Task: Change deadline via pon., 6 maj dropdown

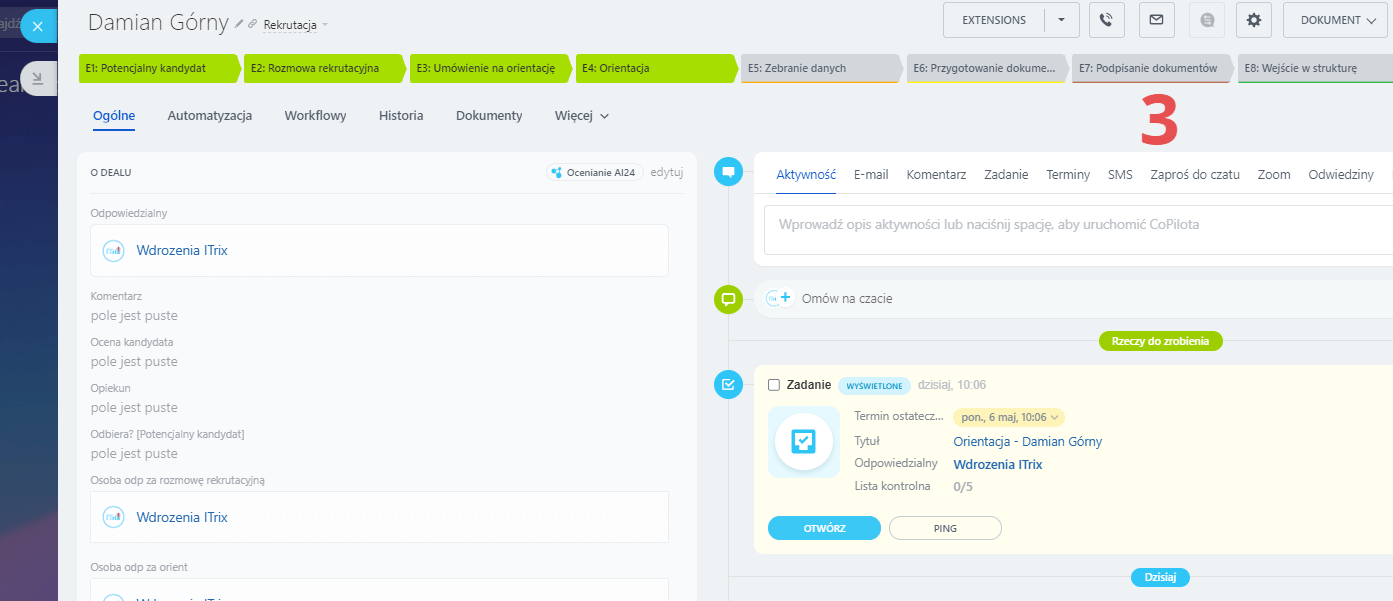Action: point(1008,417)
